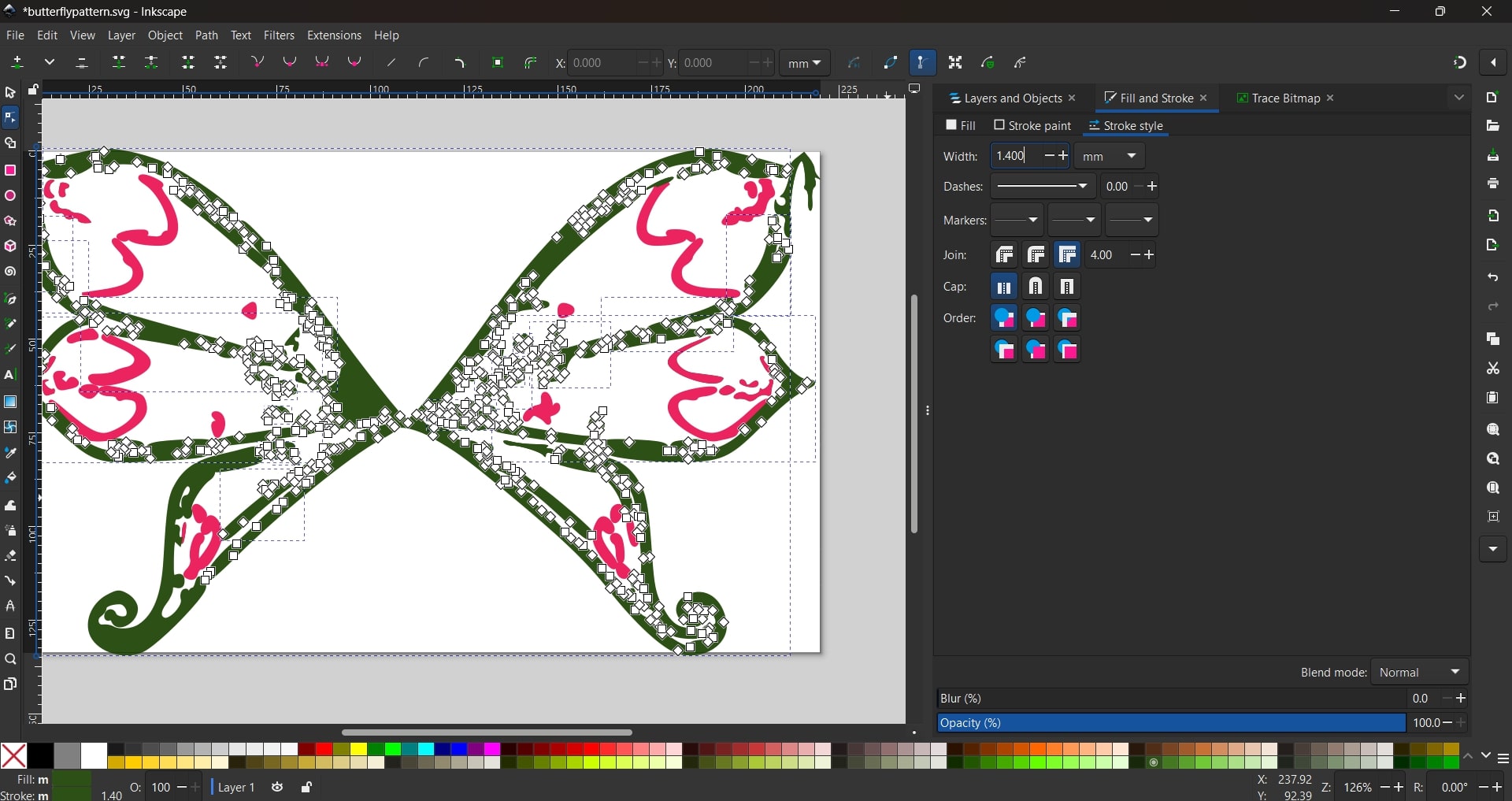This screenshot has height=801, width=1512.
Task: Expand more commands bar items
Action: 1493,549
